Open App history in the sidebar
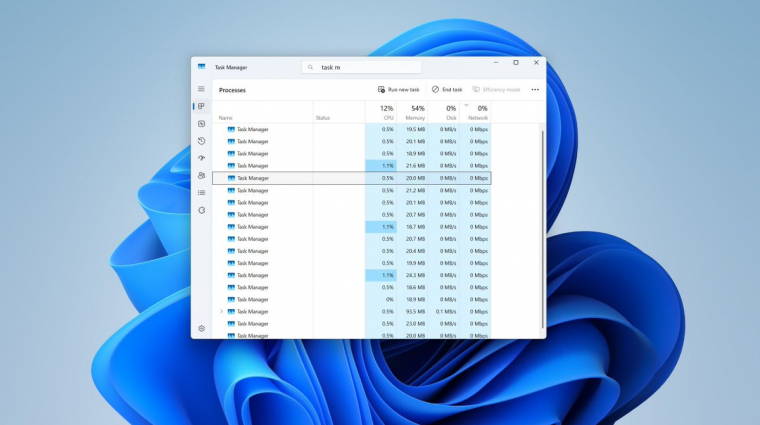This screenshot has width=760, height=425. [201, 141]
